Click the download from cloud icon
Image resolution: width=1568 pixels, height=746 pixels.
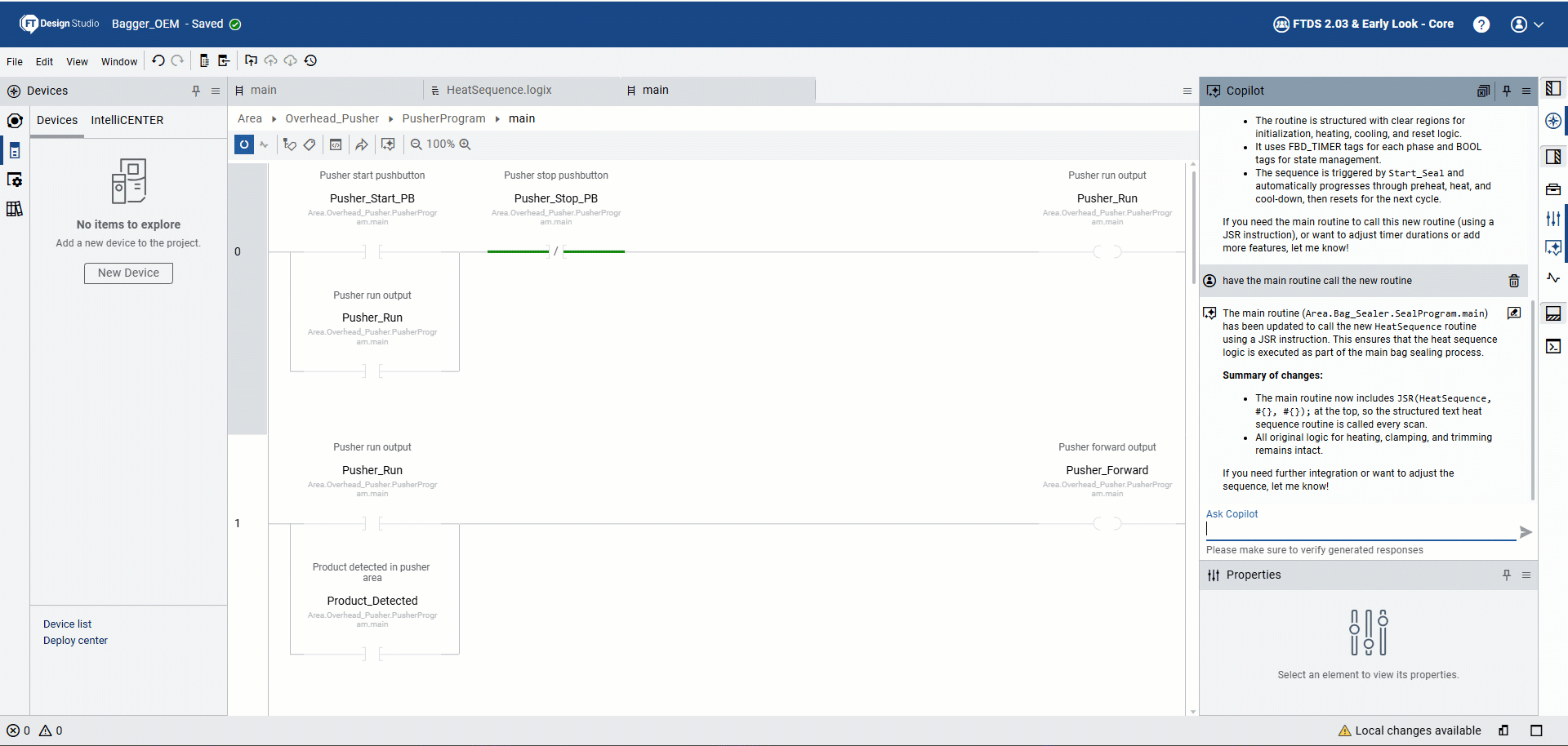click(x=290, y=60)
